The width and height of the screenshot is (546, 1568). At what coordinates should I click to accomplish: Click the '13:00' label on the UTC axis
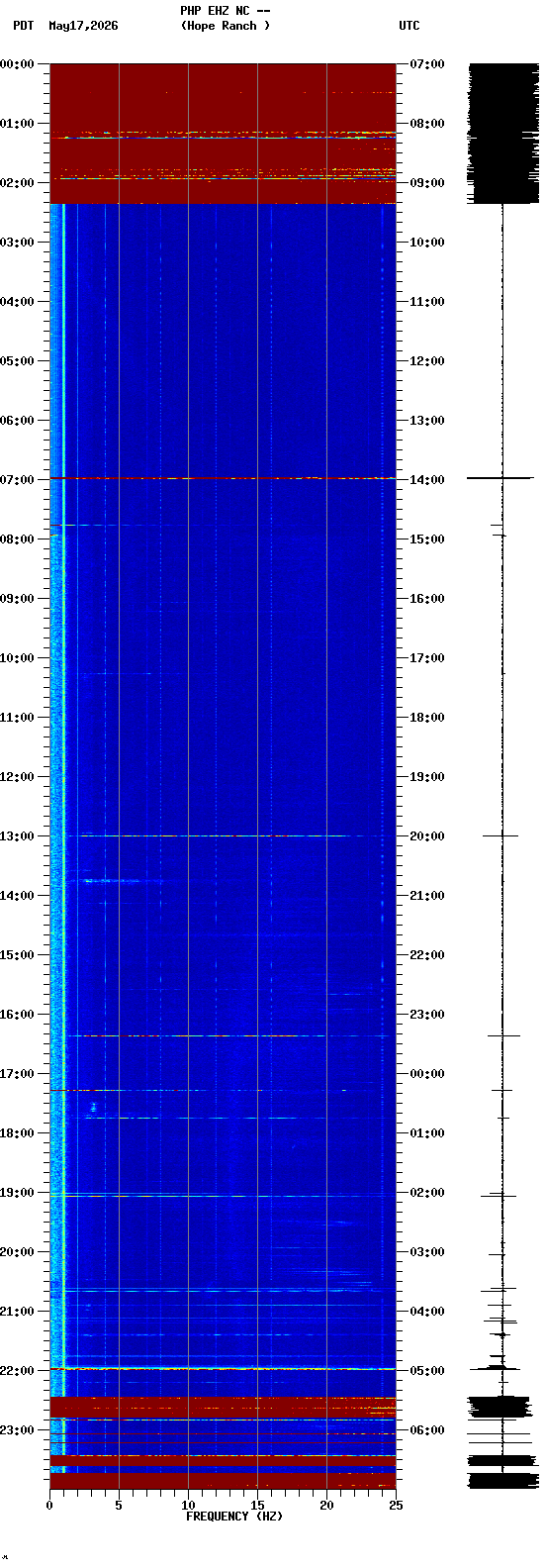click(427, 421)
